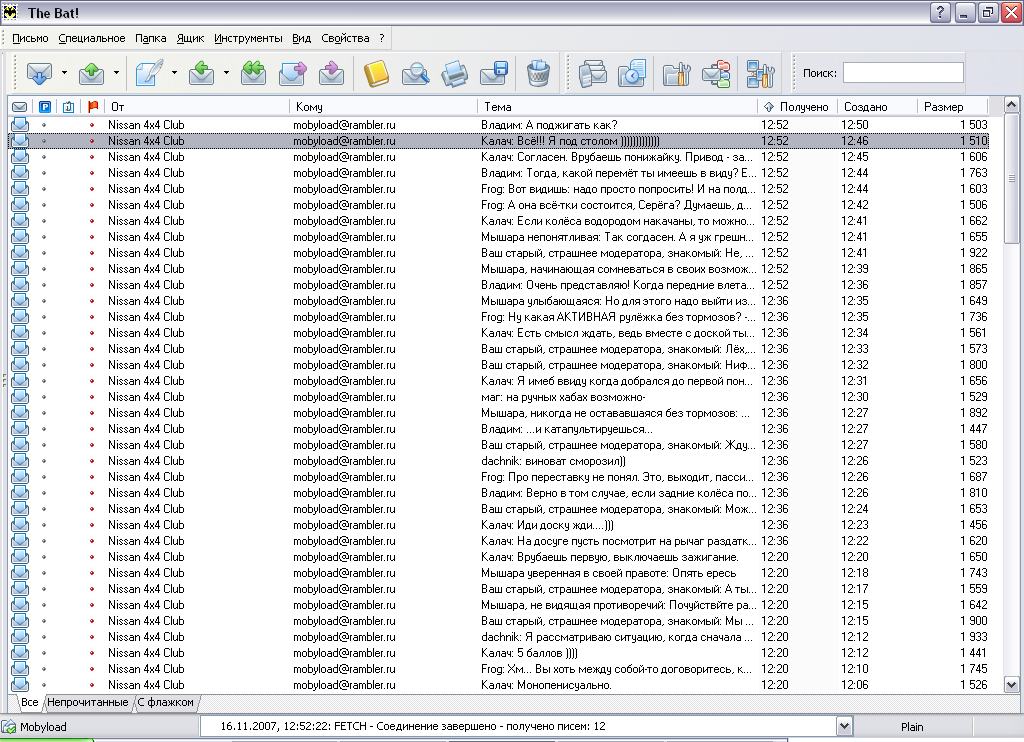Click the Plain status bar indicator

[x=912, y=726]
